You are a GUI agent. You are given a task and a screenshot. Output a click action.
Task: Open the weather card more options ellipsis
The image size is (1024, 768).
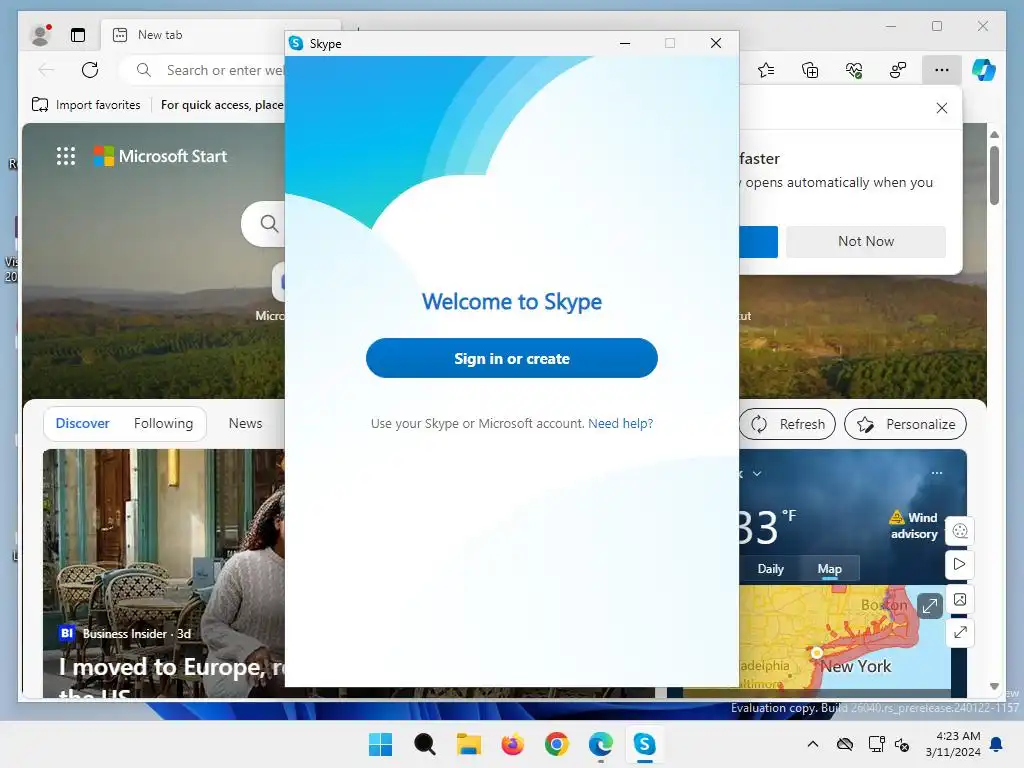pos(936,473)
